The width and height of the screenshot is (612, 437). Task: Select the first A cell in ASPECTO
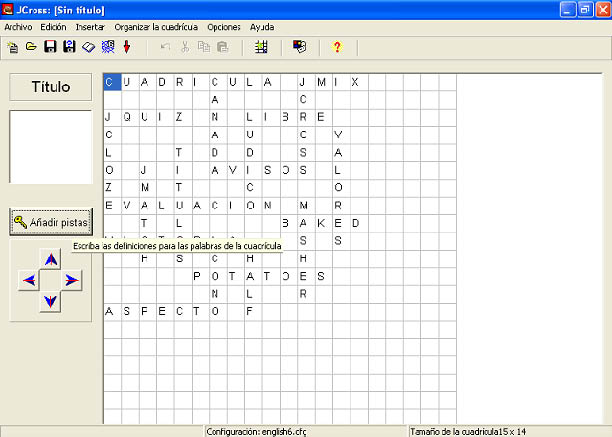tap(112, 311)
